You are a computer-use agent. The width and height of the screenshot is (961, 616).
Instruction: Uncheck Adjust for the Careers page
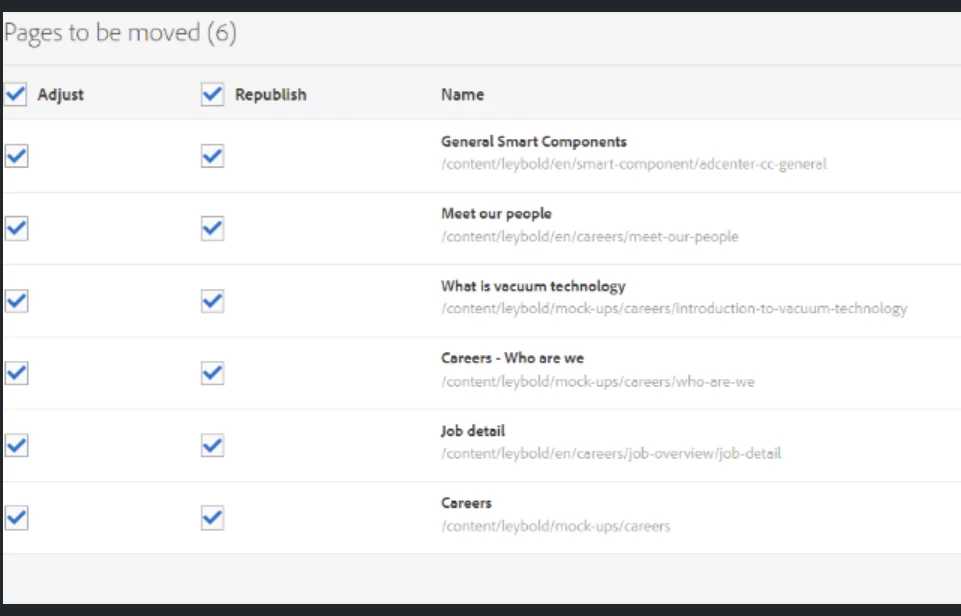[16, 517]
